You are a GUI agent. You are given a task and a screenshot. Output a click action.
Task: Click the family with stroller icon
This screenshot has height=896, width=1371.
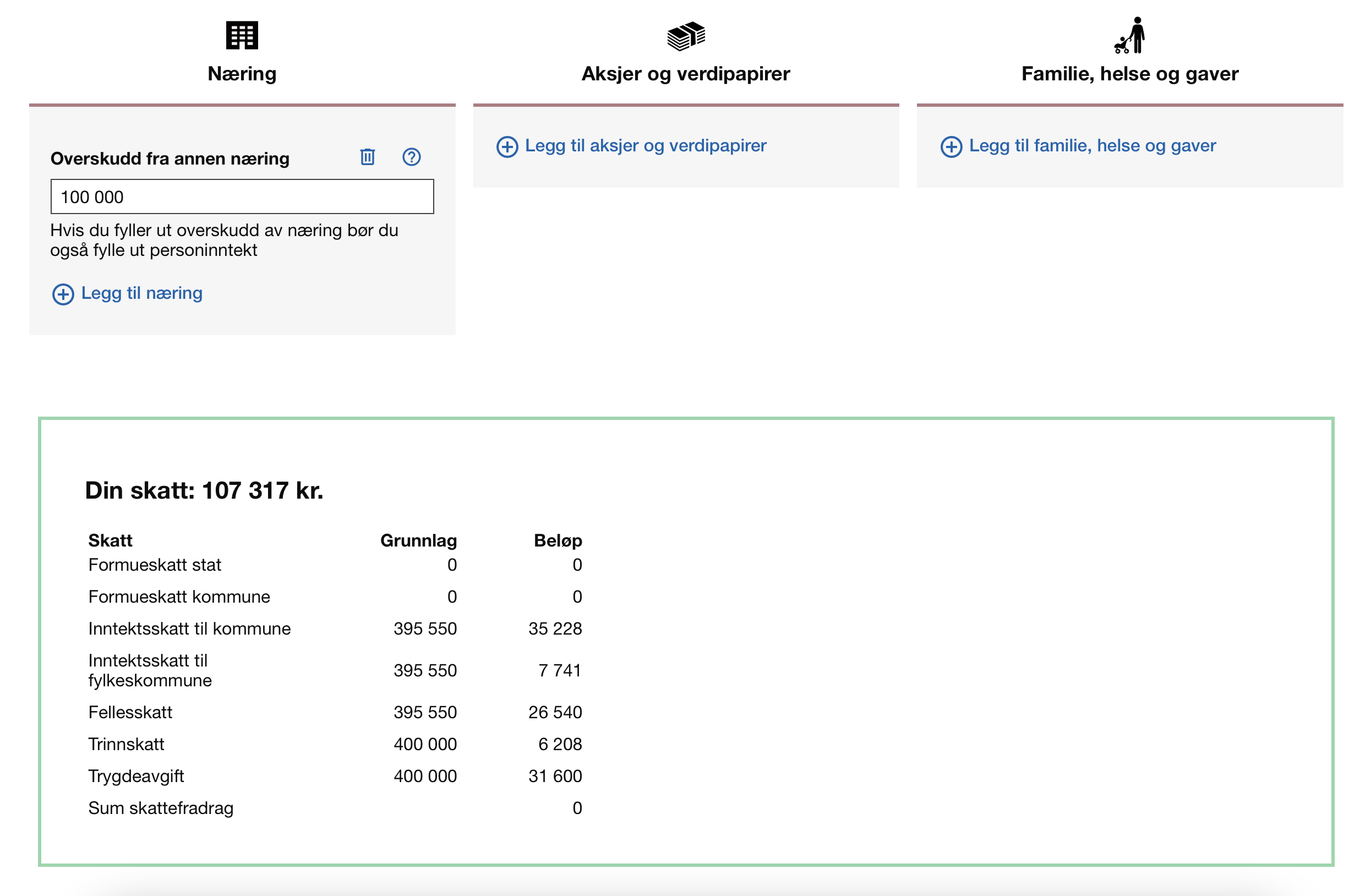coord(1129,36)
